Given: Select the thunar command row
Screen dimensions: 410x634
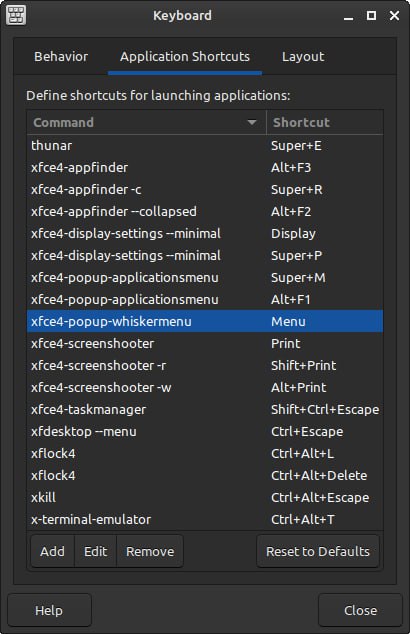Looking at the screenshot, I should 205,146.
